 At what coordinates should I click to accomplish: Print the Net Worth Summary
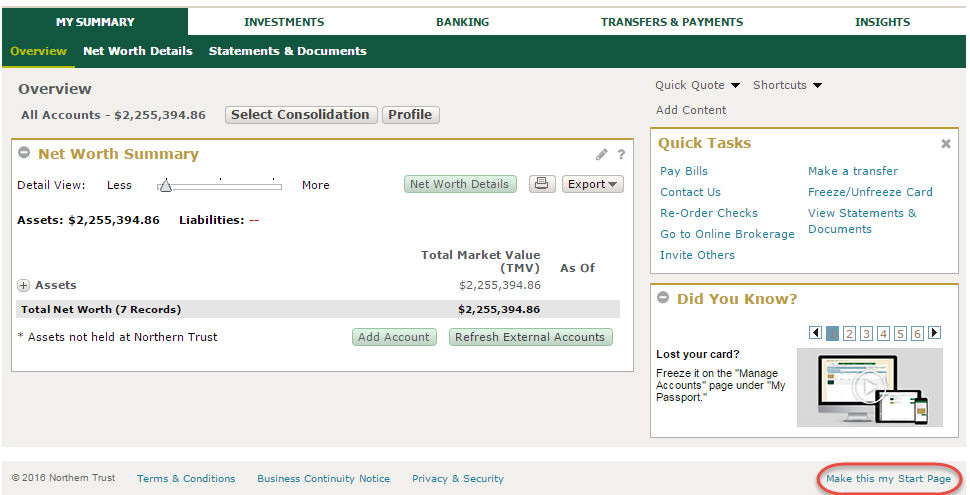[x=541, y=184]
